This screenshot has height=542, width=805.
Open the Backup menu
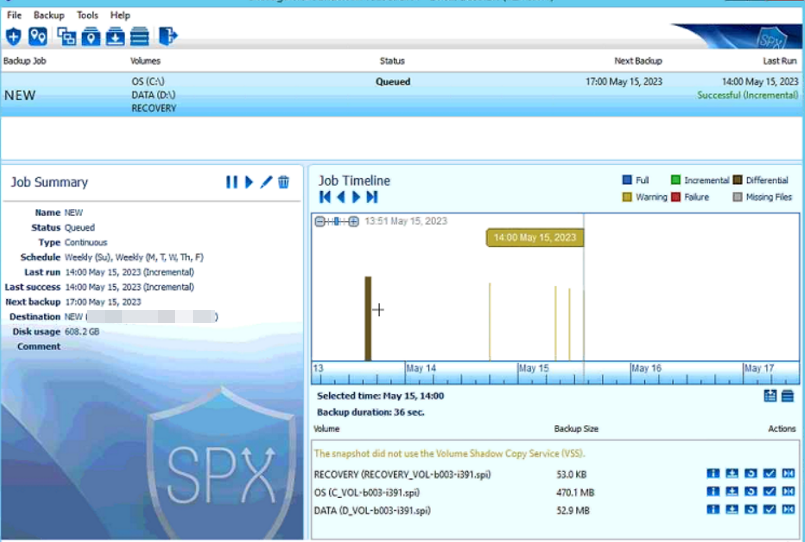pyautogui.click(x=49, y=15)
